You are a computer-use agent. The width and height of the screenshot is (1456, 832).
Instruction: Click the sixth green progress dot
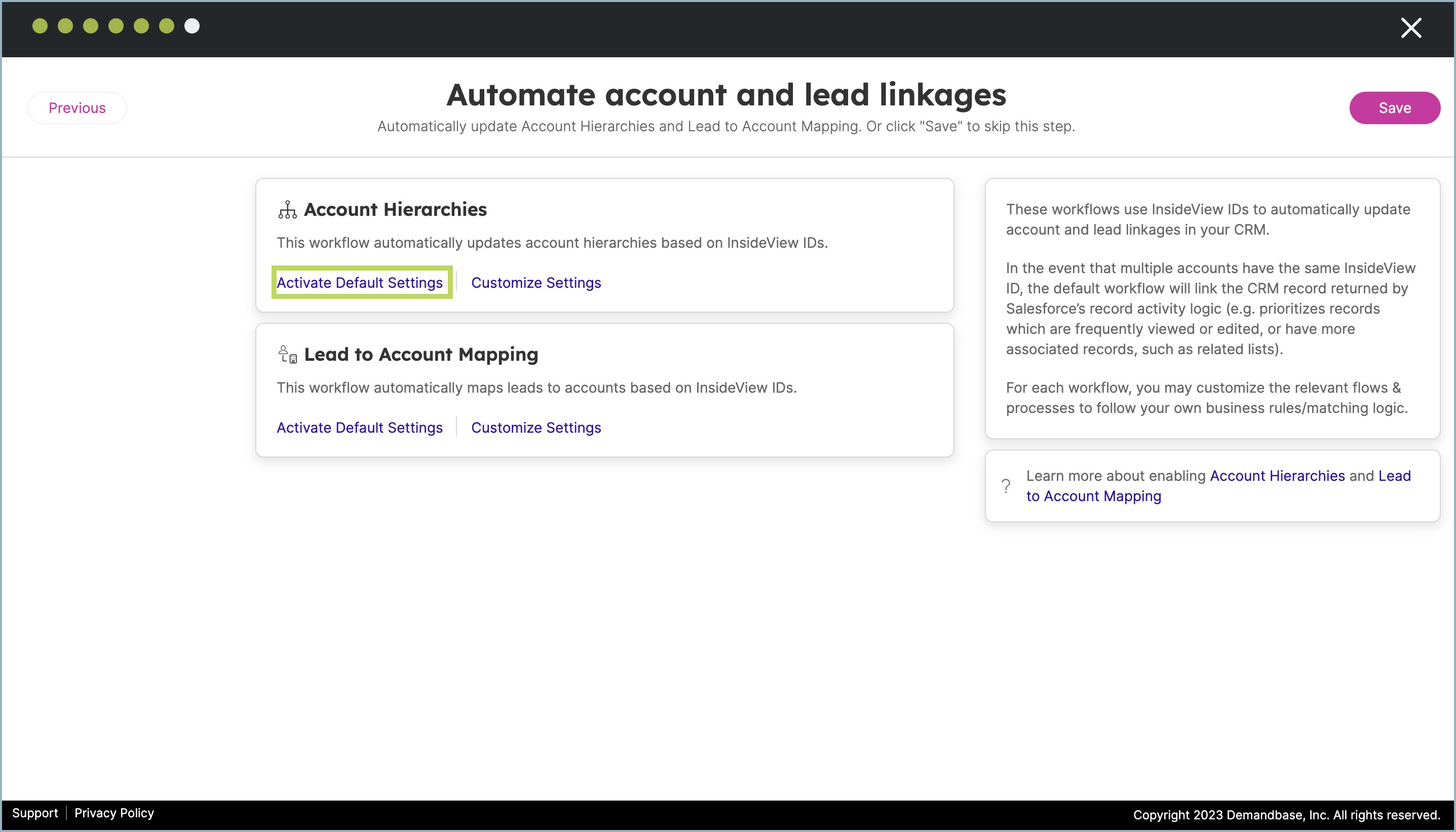coord(167,26)
